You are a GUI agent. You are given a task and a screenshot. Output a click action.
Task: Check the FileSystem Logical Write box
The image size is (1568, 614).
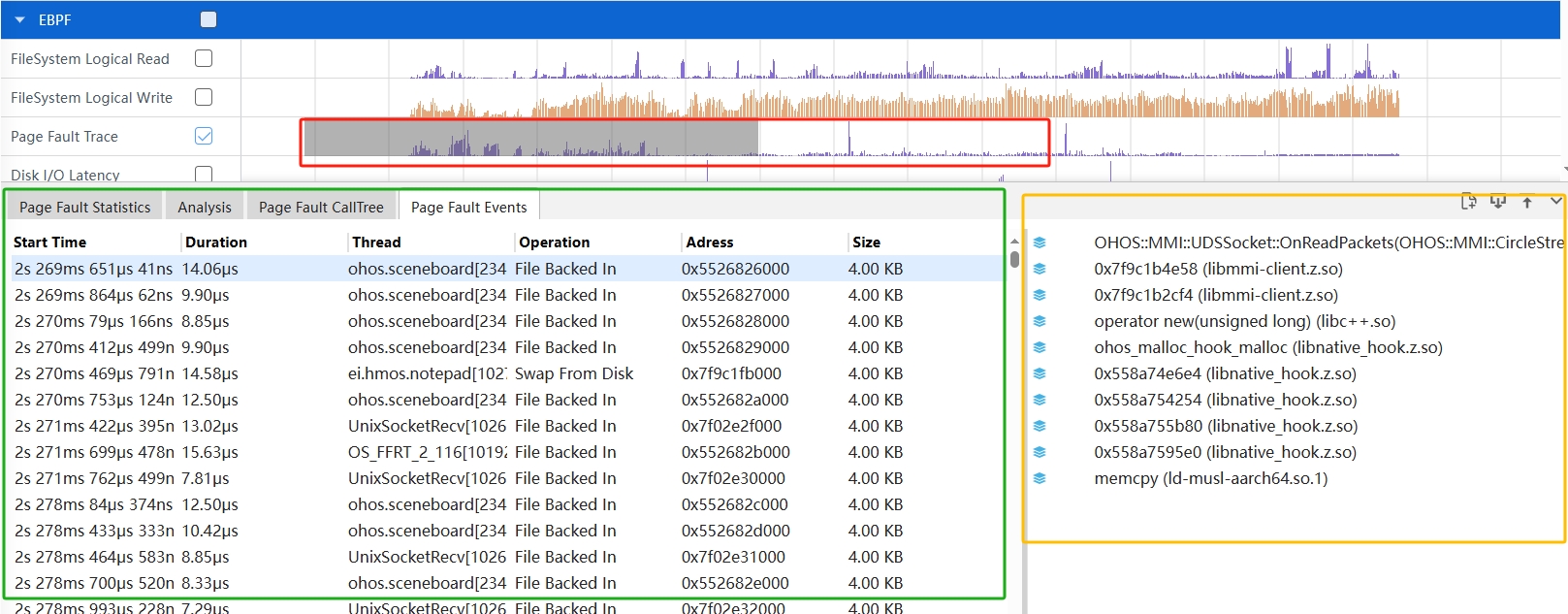pos(204,97)
